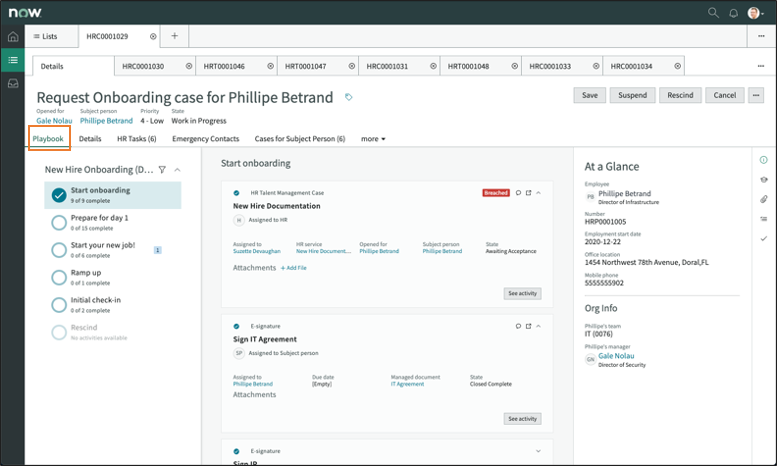Open the more dropdown in case tabs

(x=373, y=139)
